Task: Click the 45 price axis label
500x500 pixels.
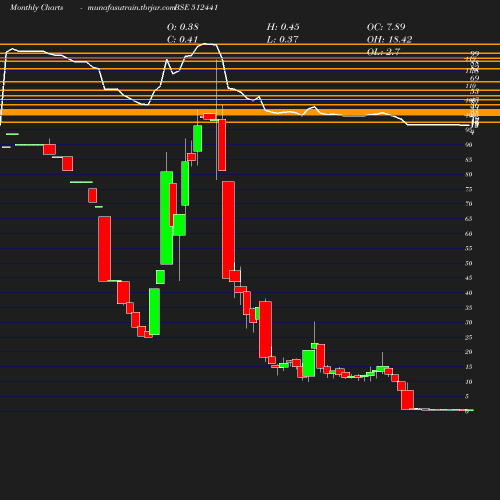Action: pos(469,278)
